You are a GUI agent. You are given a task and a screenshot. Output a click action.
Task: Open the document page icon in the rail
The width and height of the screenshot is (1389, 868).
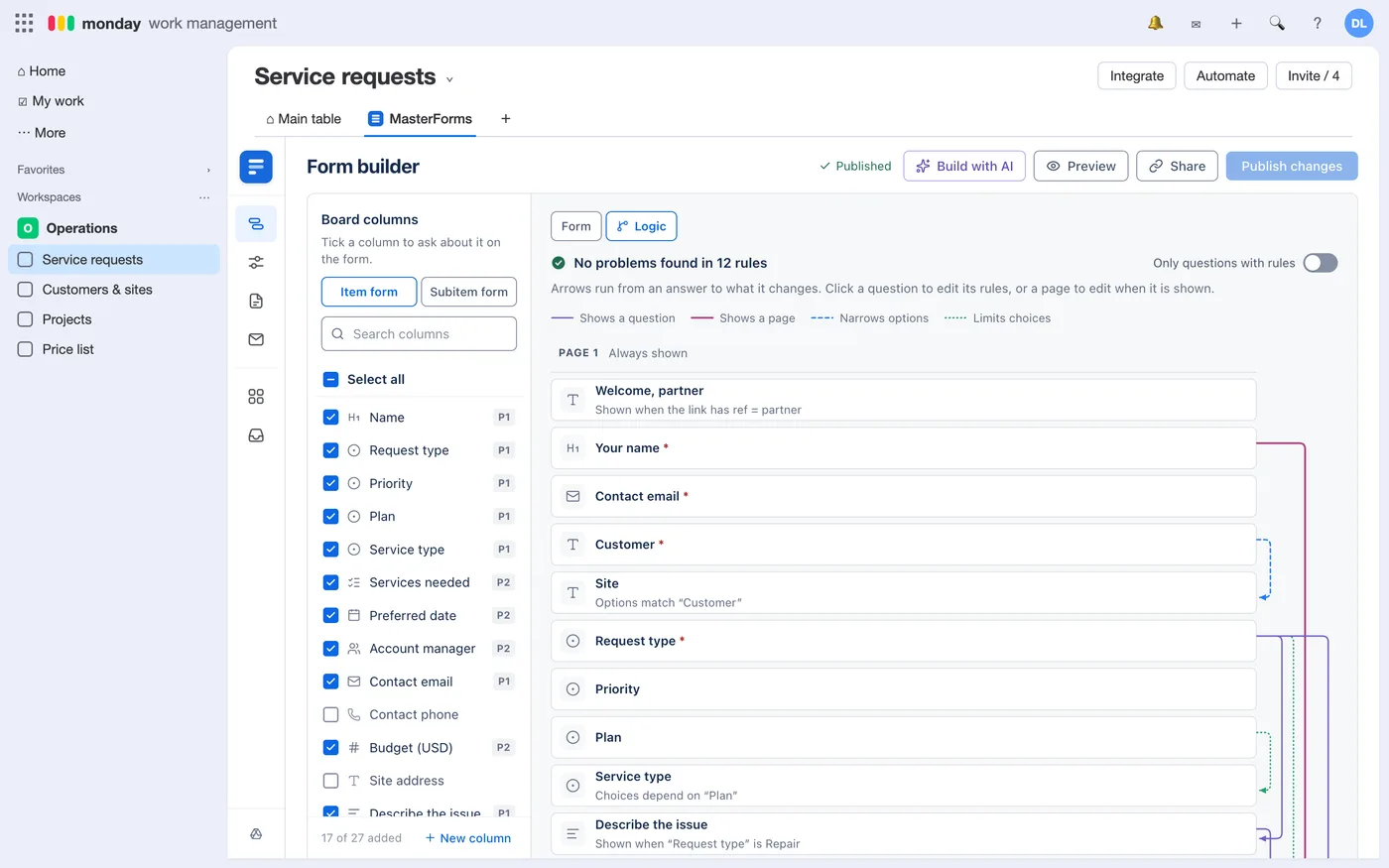pyautogui.click(x=256, y=302)
